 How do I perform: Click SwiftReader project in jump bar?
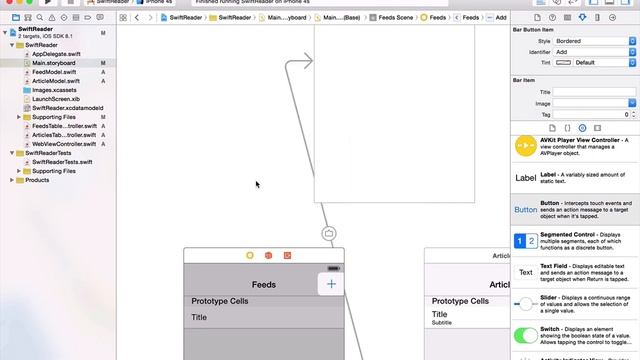[182, 18]
